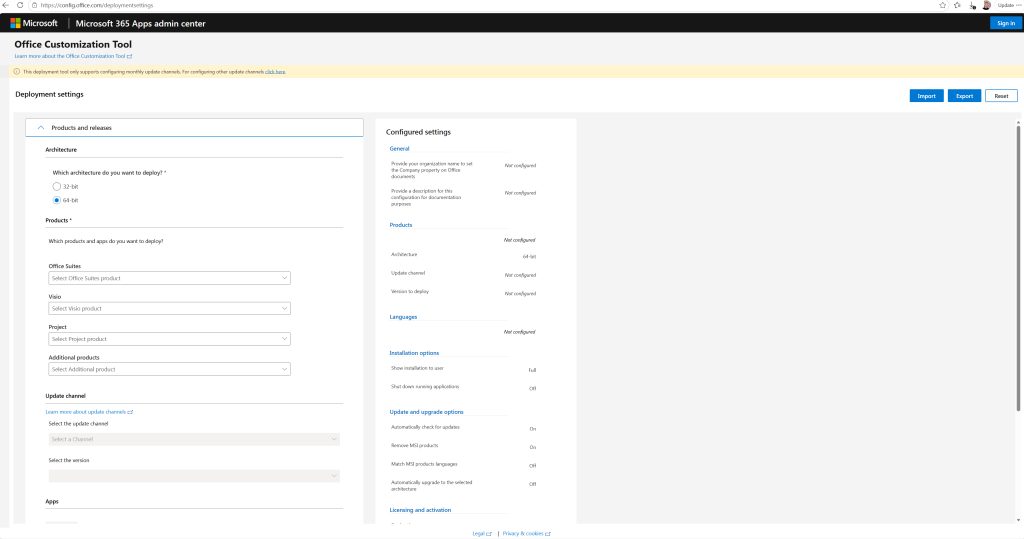Jump to Licensing and activation section
The height and width of the screenshot is (539, 1024).
[x=420, y=510]
